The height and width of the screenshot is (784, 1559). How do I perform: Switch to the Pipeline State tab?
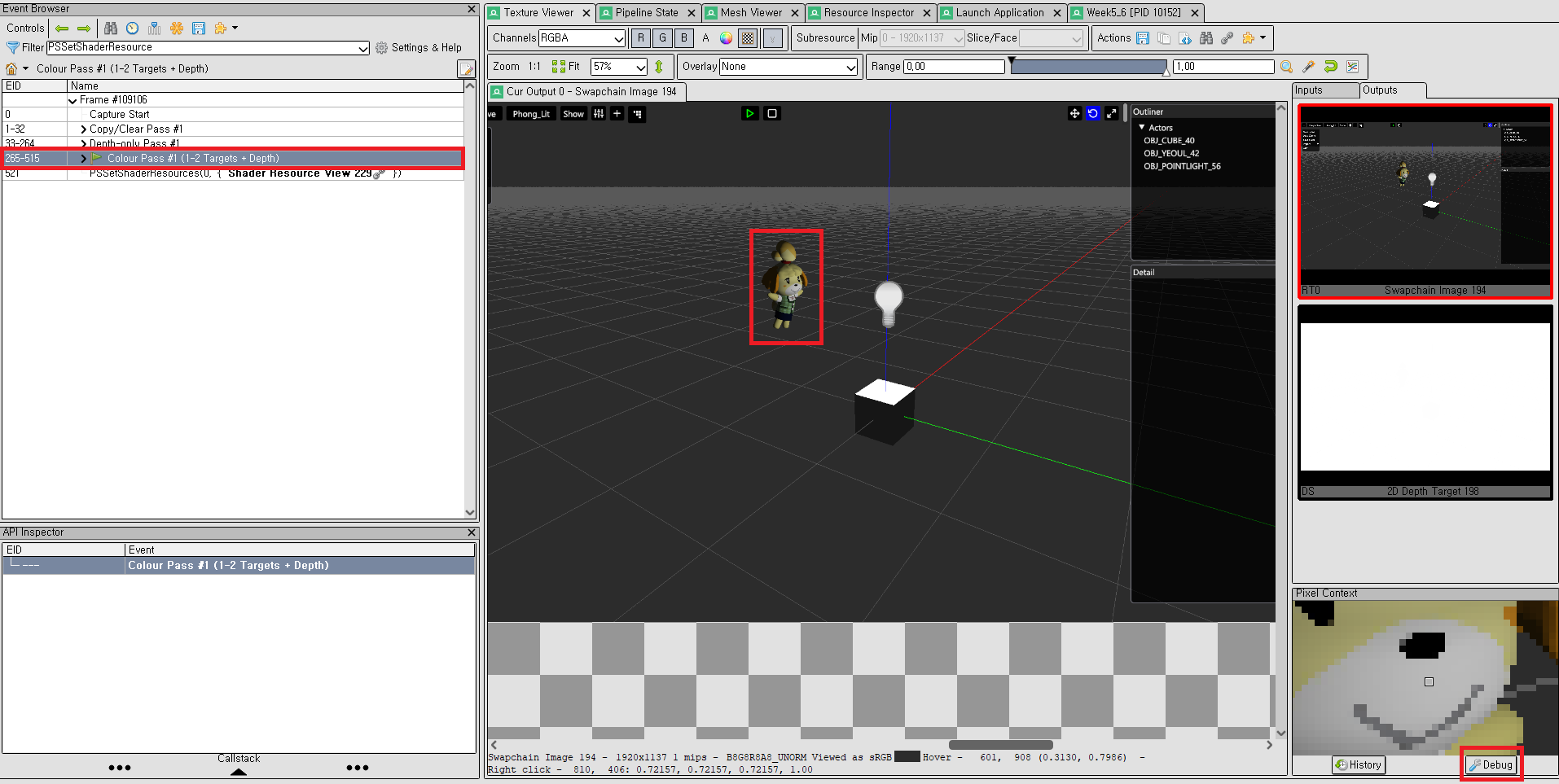pos(647,13)
